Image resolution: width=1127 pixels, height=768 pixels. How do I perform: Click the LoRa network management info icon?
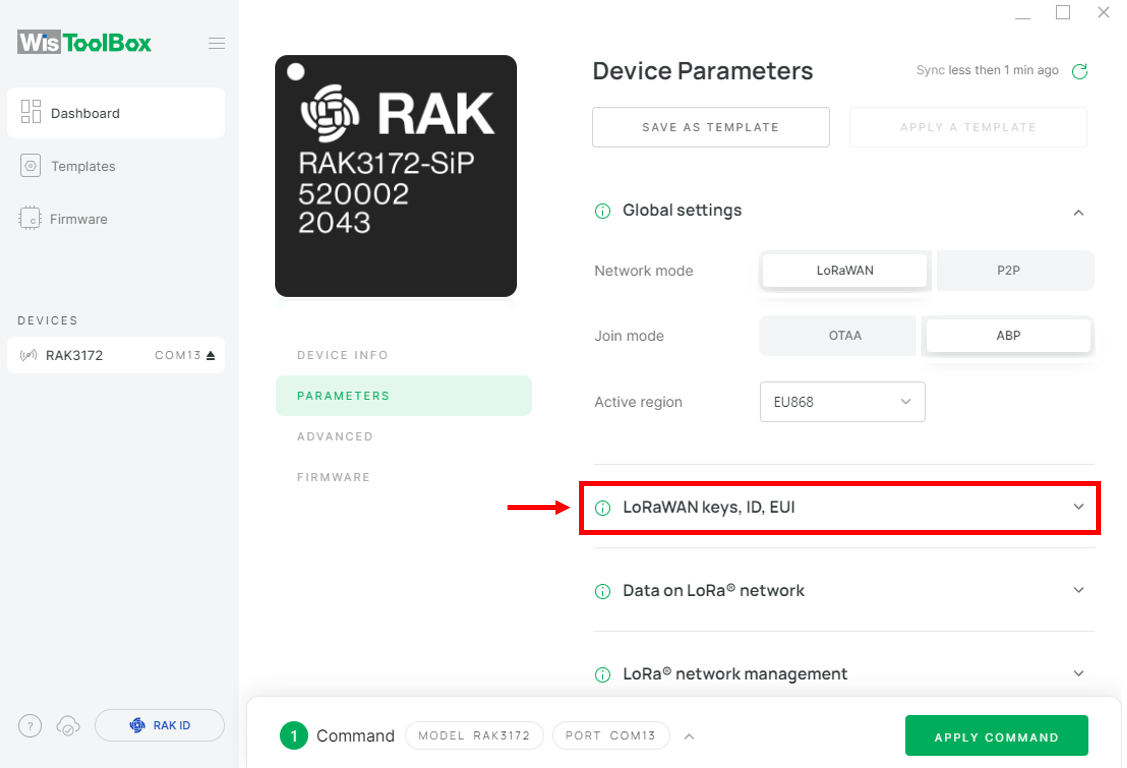tap(602, 675)
